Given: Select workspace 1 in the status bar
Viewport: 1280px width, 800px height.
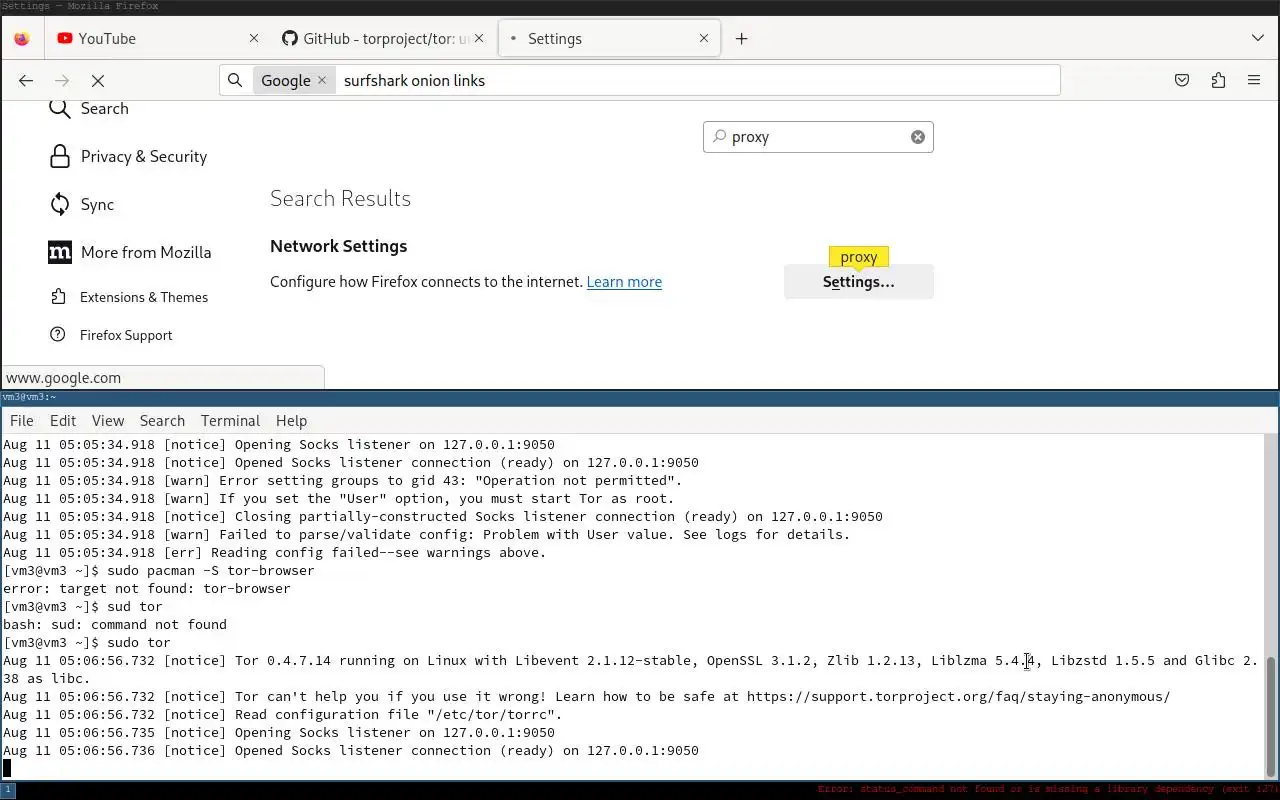Looking at the screenshot, I should [x=8, y=790].
